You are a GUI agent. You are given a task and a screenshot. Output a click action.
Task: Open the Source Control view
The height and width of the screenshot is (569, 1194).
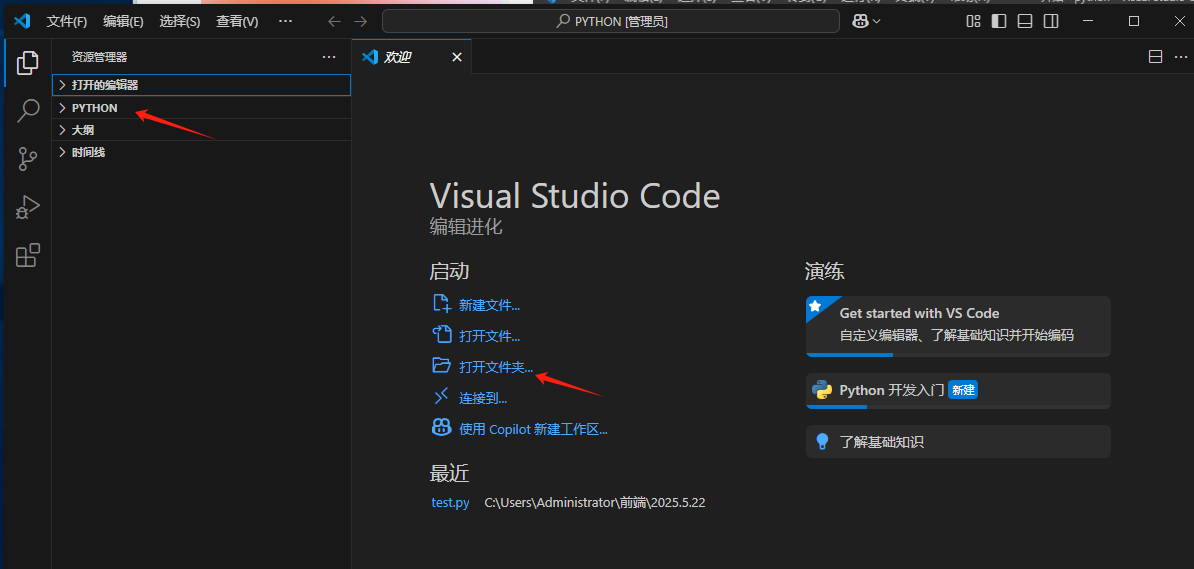27,159
